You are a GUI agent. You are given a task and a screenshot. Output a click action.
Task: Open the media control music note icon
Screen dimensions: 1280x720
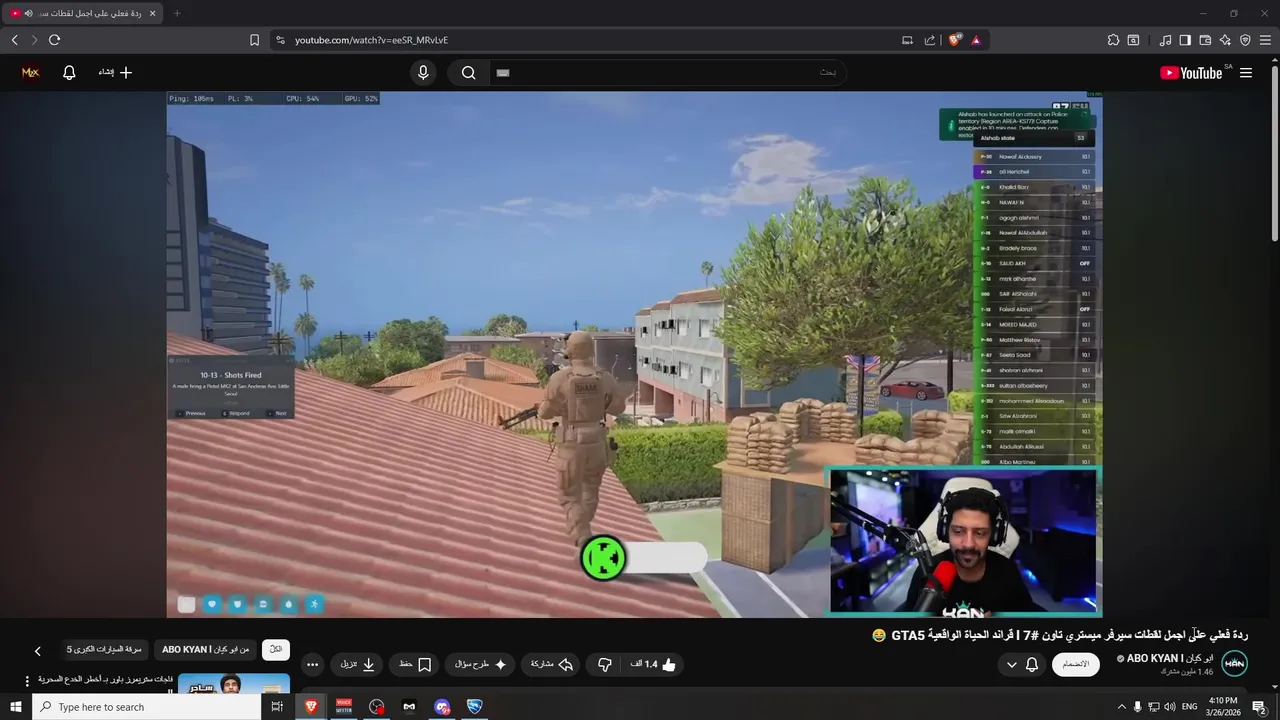tap(1165, 40)
